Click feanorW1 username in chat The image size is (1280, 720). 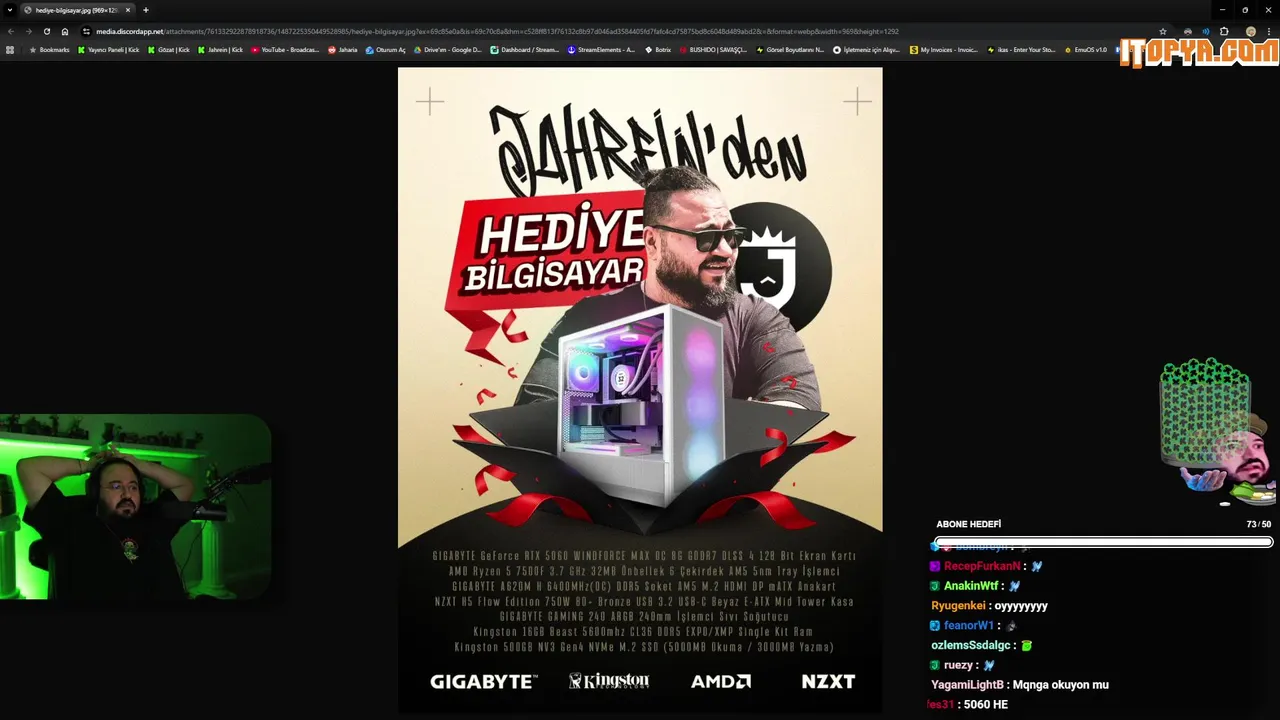pyautogui.click(x=968, y=625)
